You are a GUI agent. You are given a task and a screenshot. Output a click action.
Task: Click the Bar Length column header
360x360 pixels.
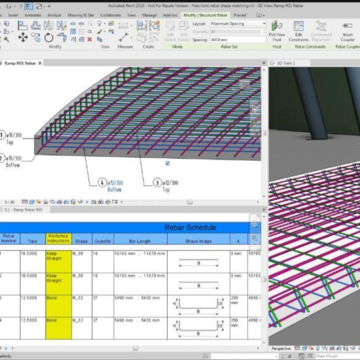point(140,239)
